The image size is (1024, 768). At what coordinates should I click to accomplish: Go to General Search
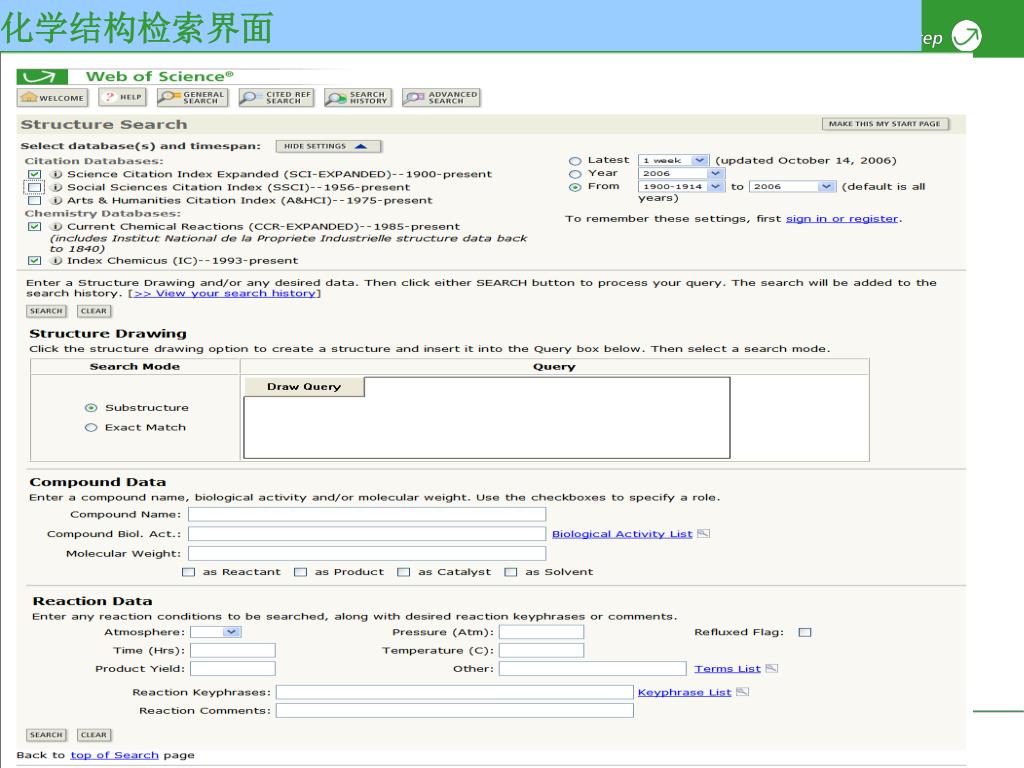pos(193,98)
